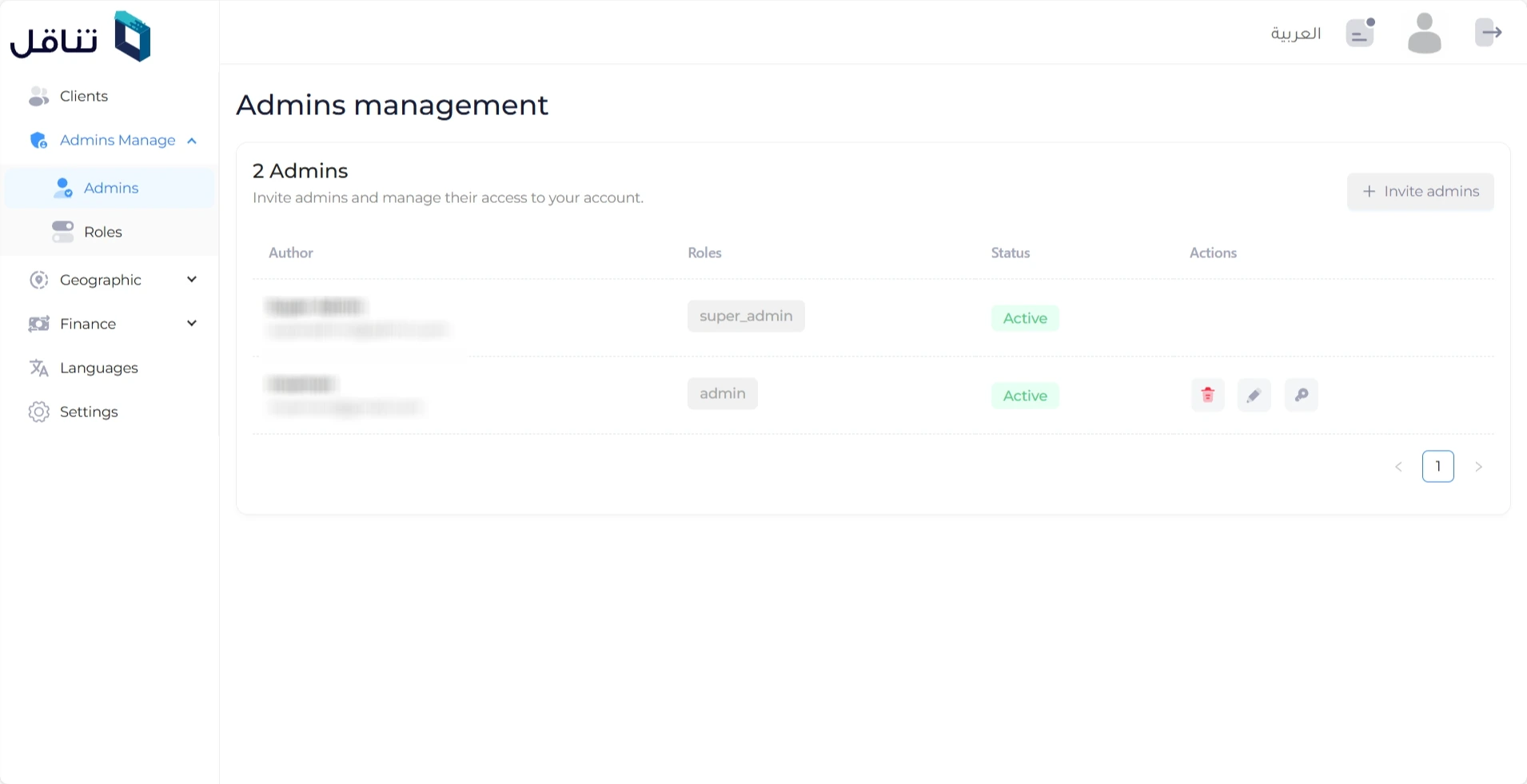Click the Invite admins button
The width and height of the screenshot is (1527, 784).
point(1420,192)
